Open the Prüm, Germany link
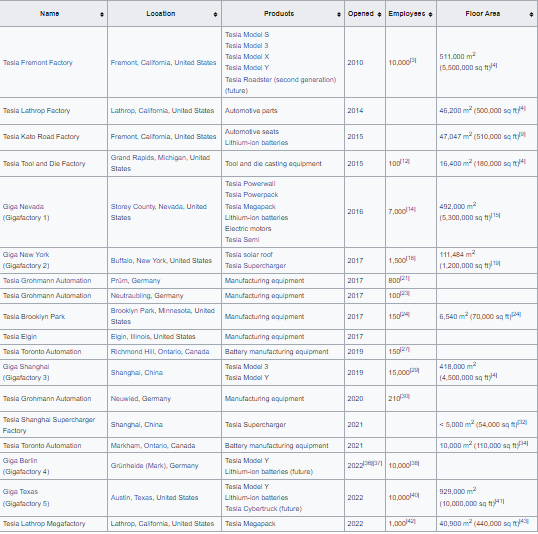The height and width of the screenshot is (534, 538). pos(135,281)
